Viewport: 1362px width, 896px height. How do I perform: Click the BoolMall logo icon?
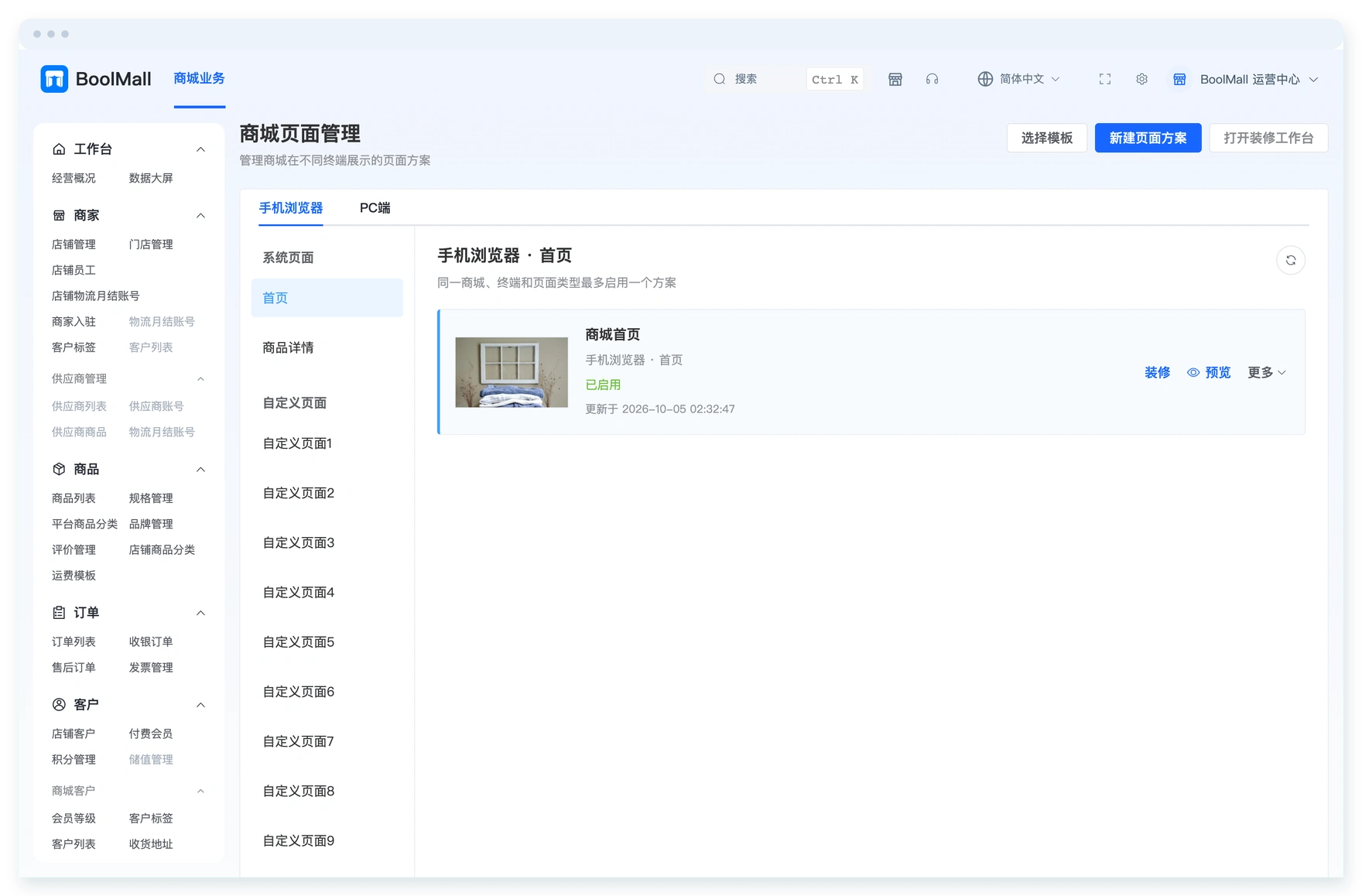point(54,79)
